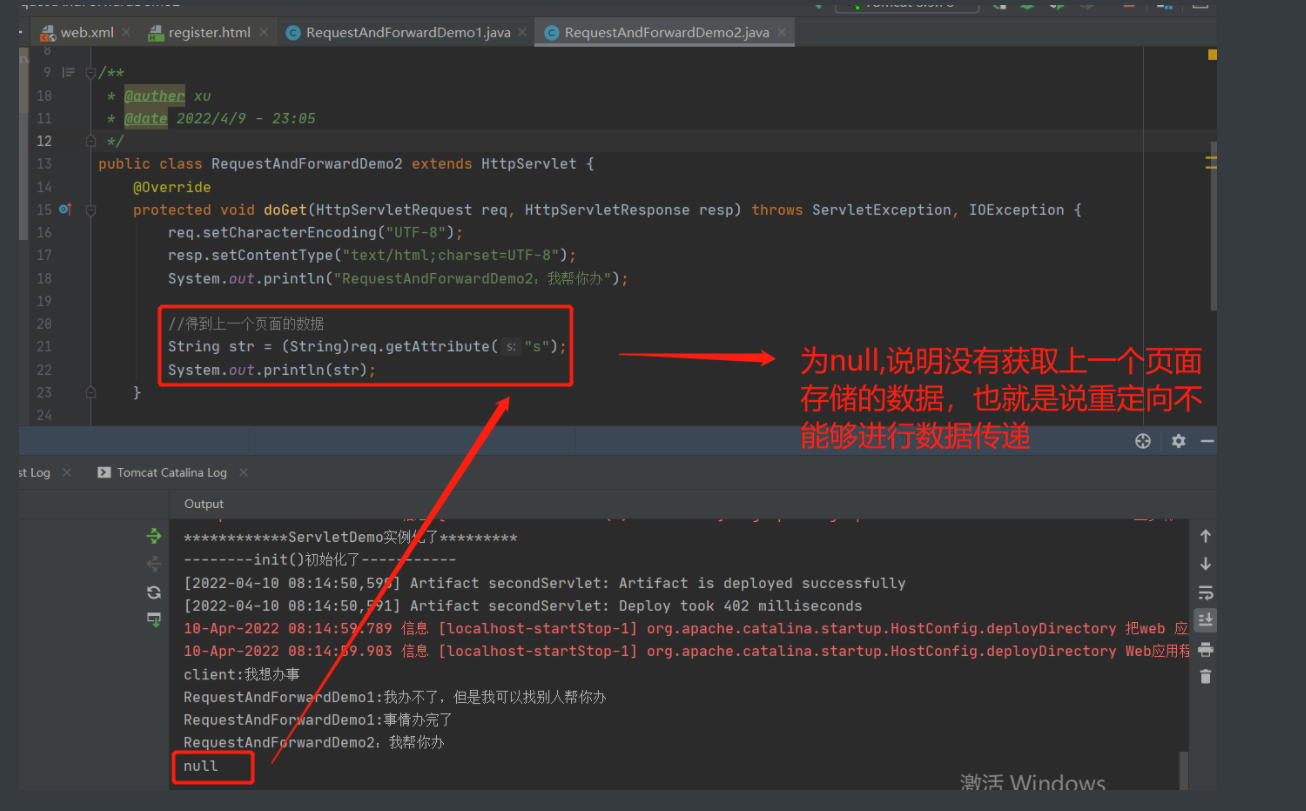The height and width of the screenshot is (811, 1306).
Task: Click the fold end marker on line 12
Action: point(90,142)
